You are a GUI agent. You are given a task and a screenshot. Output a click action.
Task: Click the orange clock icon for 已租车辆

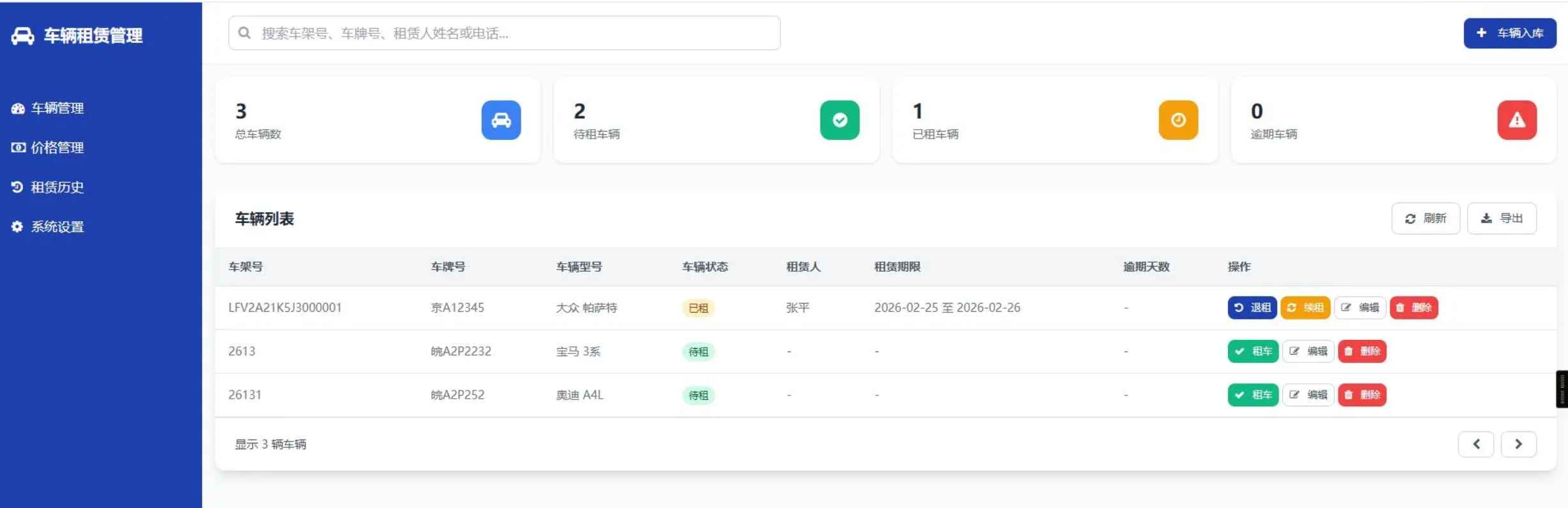(1178, 120)
